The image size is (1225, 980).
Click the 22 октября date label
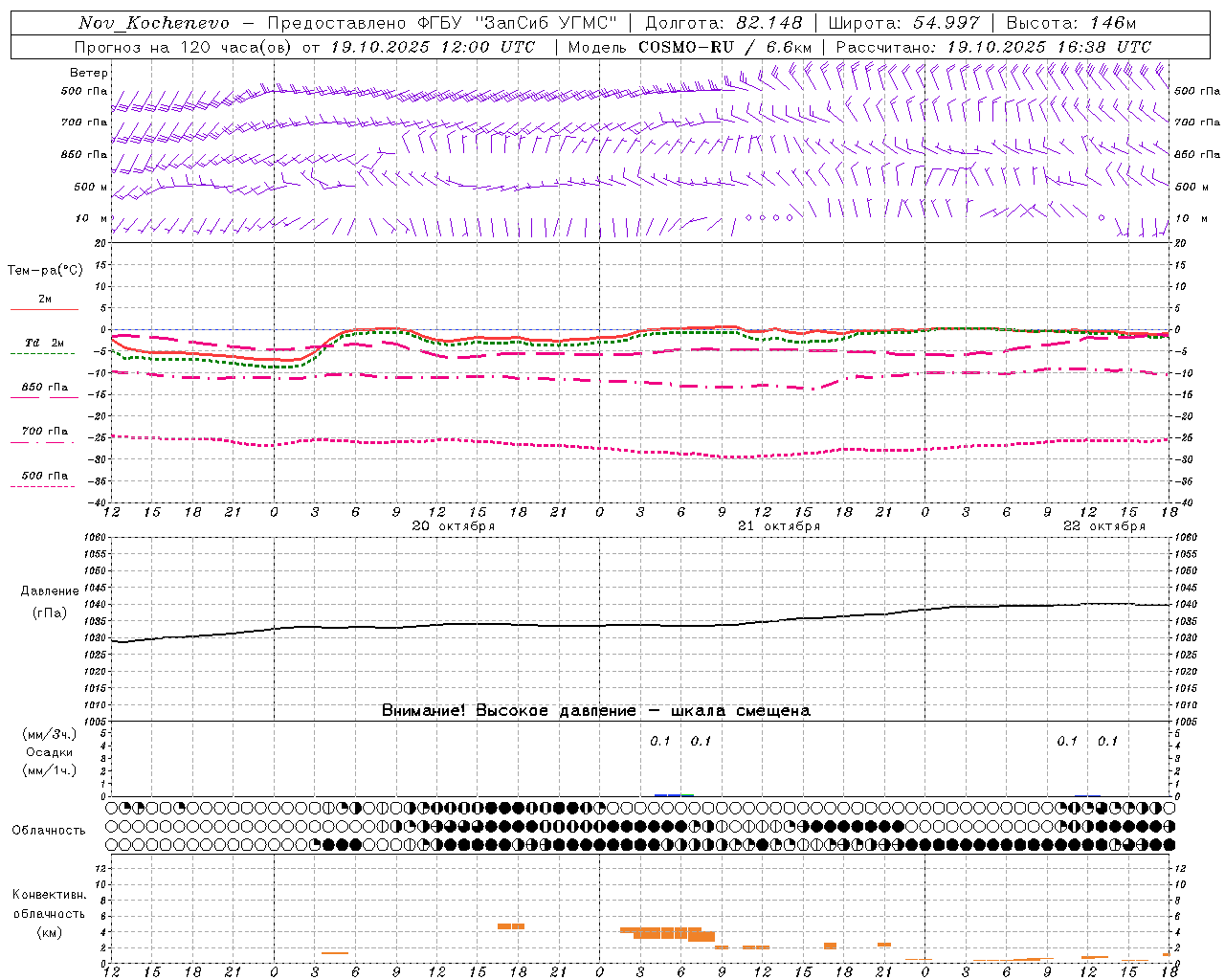tap(1104, 526)
